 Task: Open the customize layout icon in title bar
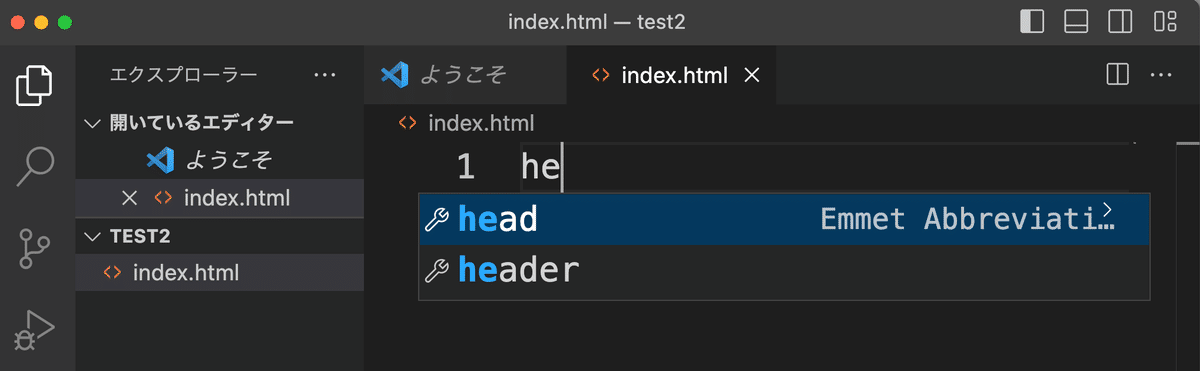tap(1165, 21)
